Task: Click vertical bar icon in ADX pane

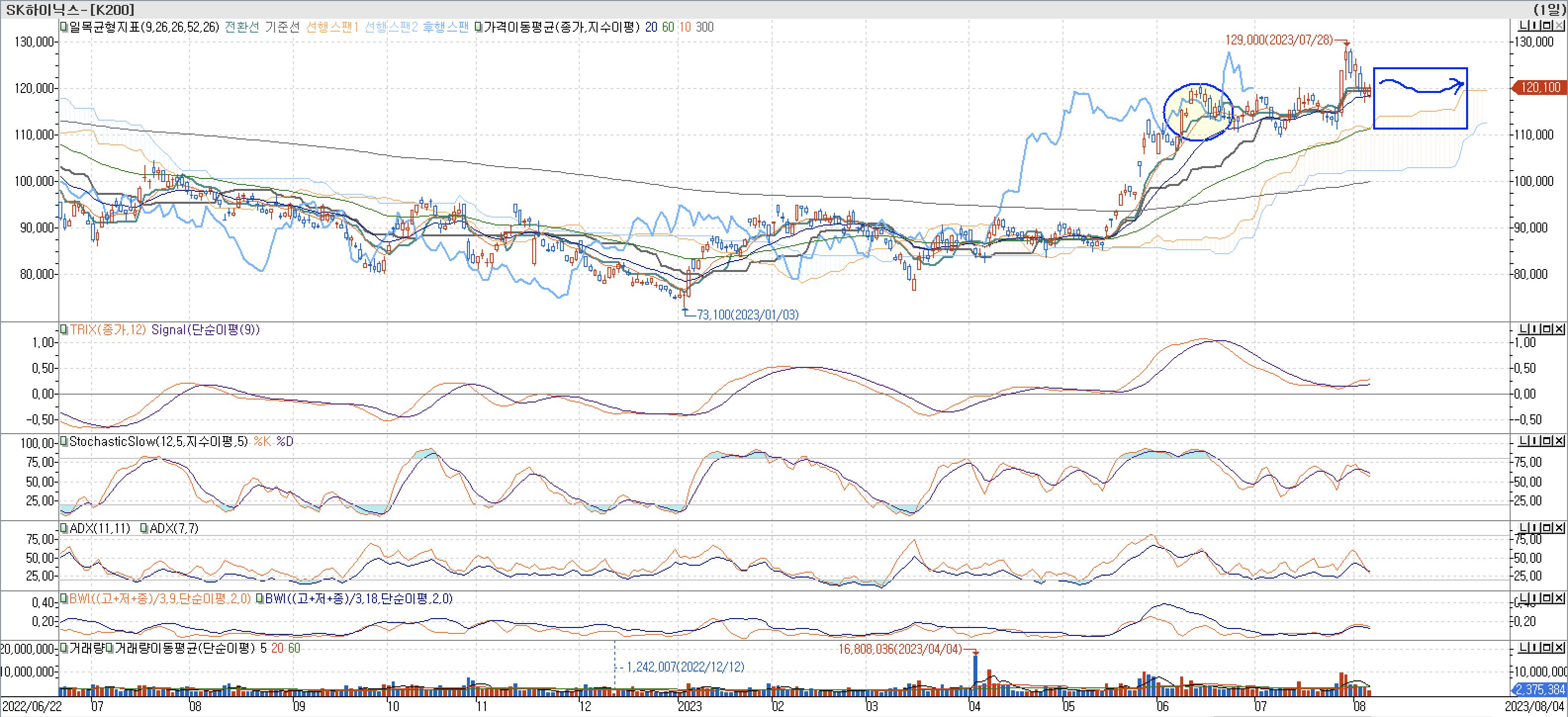Action: pos(1534,528)
